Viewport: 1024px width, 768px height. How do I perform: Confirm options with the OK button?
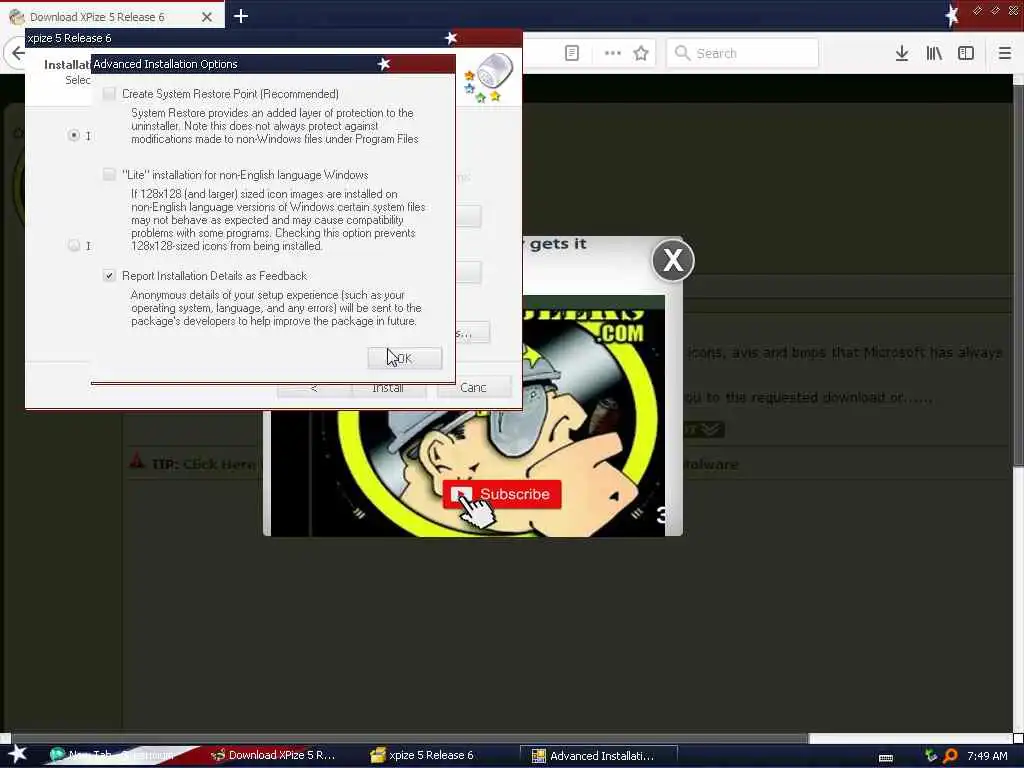click(405, 358)
